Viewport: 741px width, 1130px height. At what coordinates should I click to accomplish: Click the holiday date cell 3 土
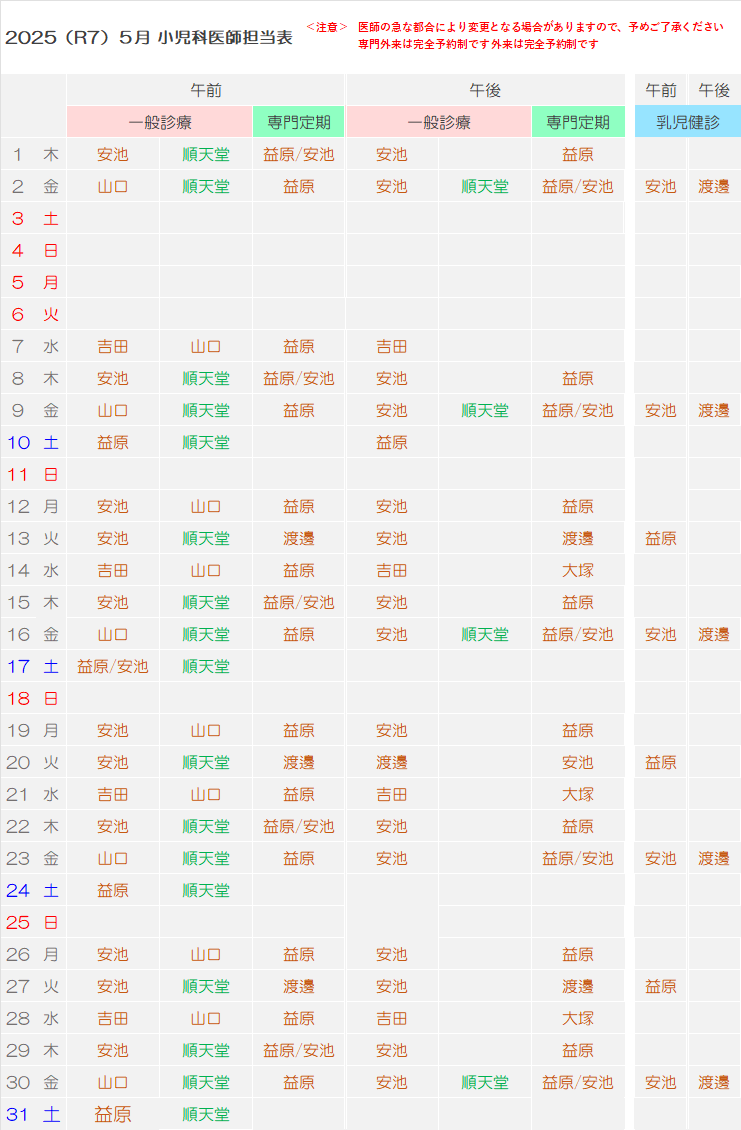[x=33, y=219]
